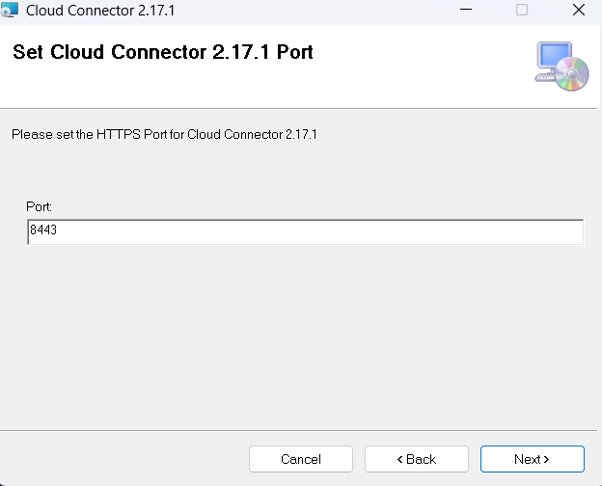602x486 pixels.
Task: Focus the Port text input field
Action: pyautogui.click(x=306, y=232)
